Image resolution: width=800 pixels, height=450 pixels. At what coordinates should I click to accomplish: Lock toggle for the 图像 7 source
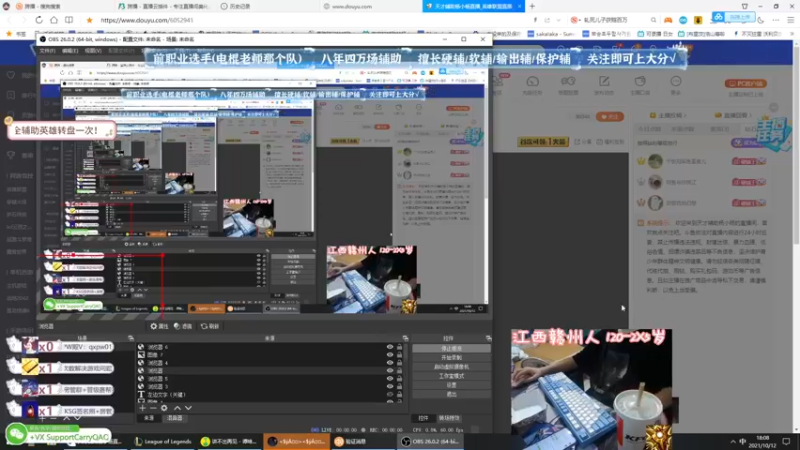pos(399,355)
